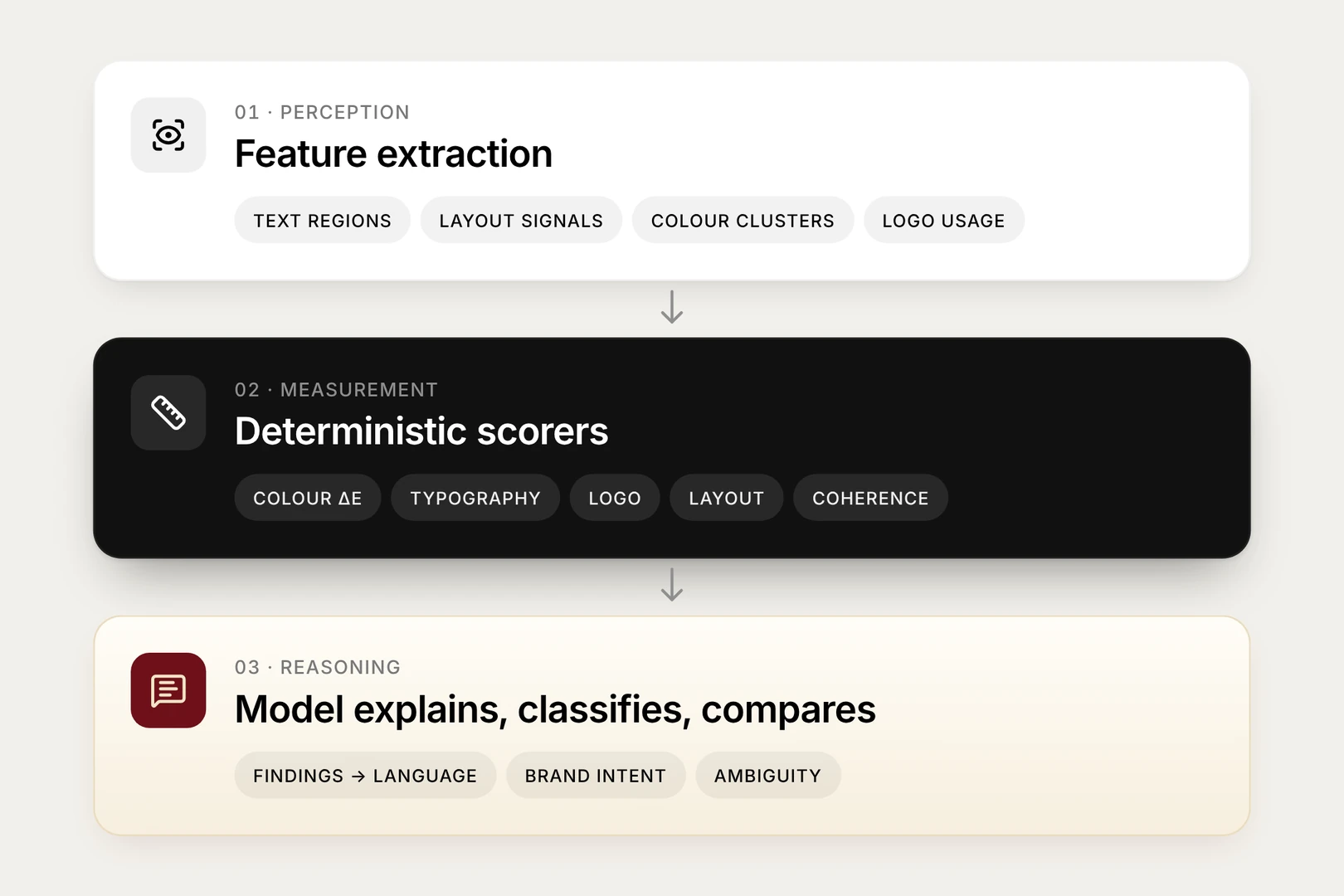Image resolution: width=1344 pixels, height=896 pixels.
Task: Select the LAYOUT SIGNALS chip
Action: (x=521, y=220)
